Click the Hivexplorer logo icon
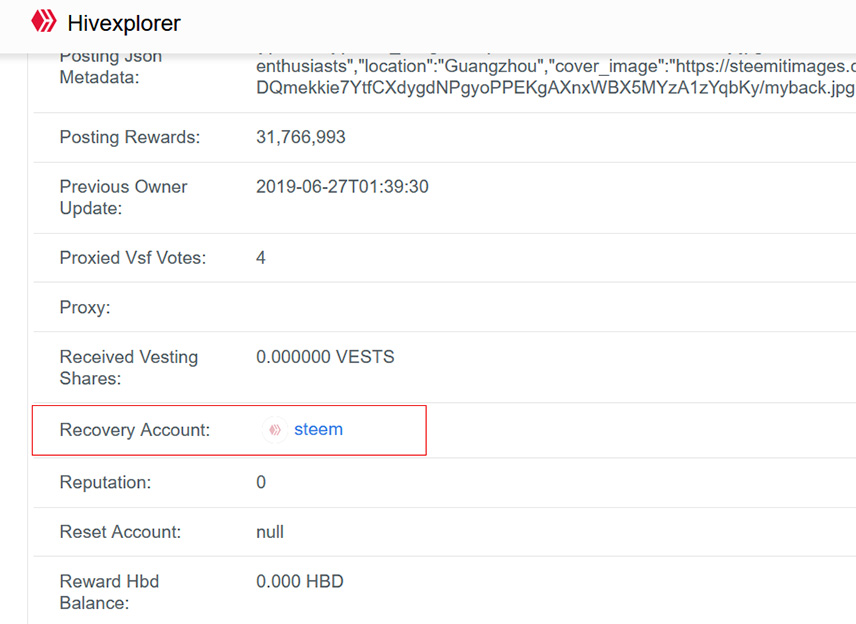 (x=43, y=22)
